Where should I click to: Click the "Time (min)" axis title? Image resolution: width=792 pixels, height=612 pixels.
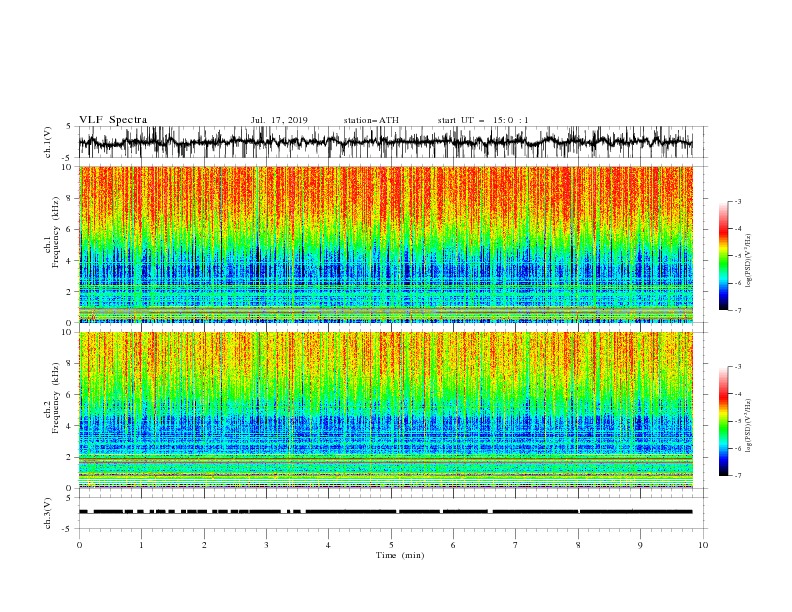tap(400, 555)
